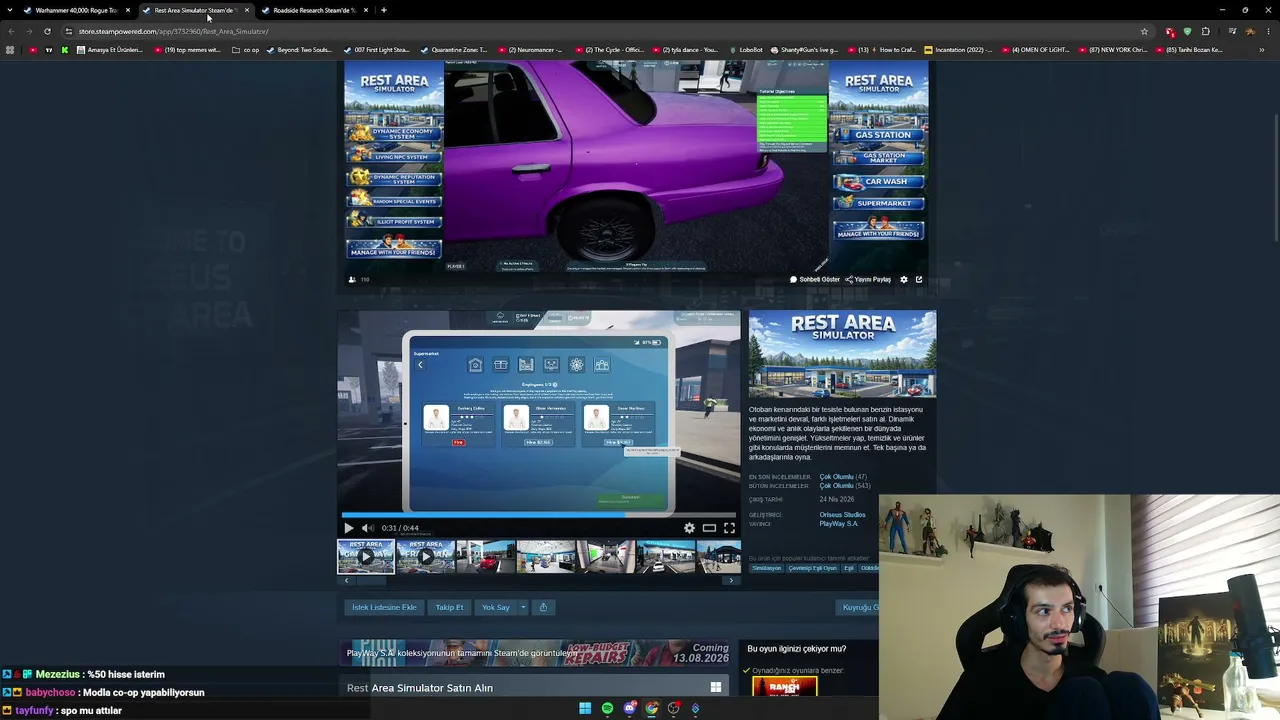
Task: Show the hidden bookmarks overflow chevron
Action: [x=1262, y=50]
